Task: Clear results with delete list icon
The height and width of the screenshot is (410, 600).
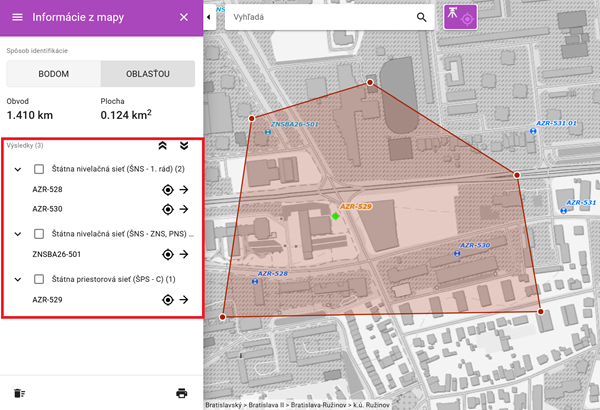Action: tap(19, 393)
